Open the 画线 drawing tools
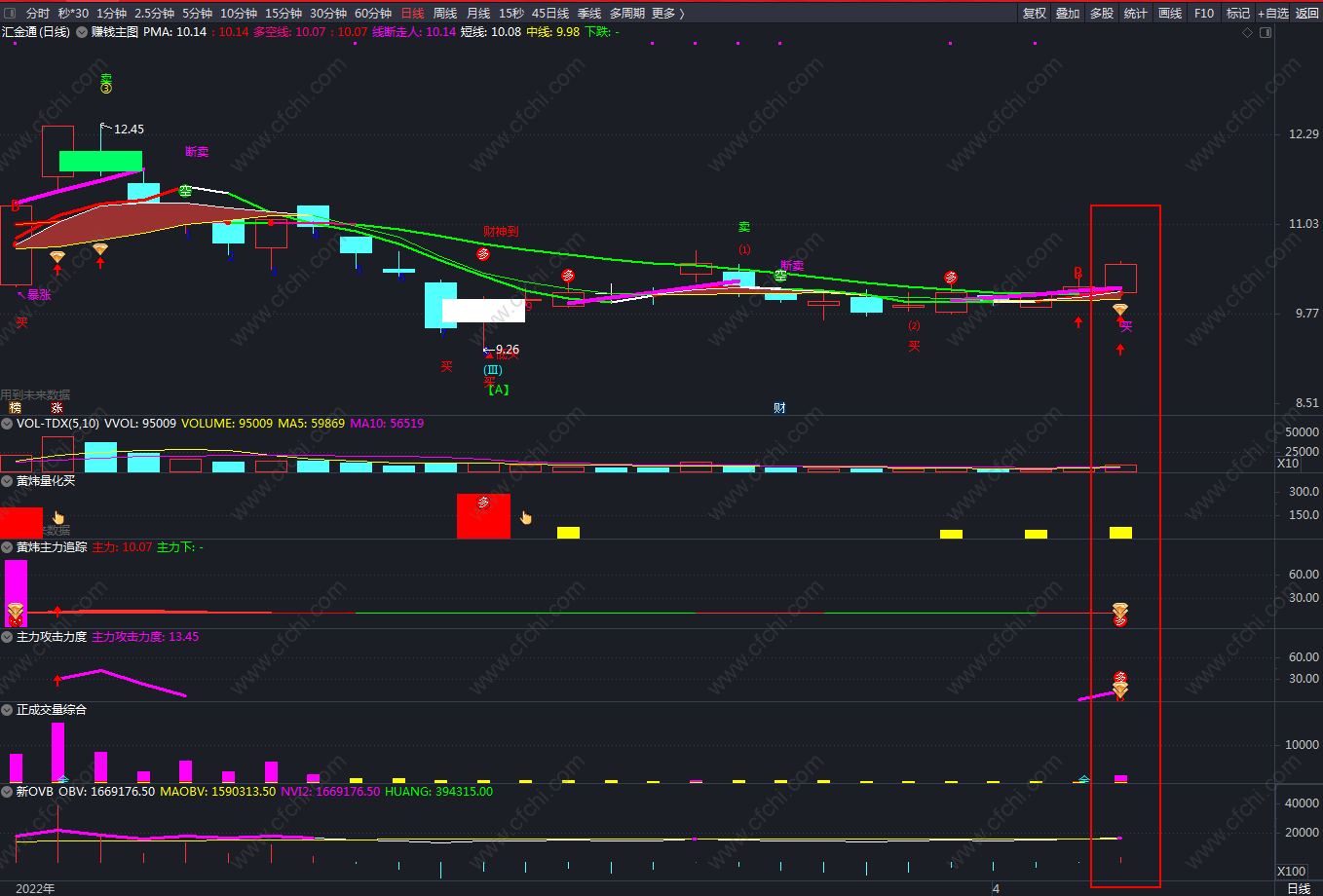This screenshot has height=896, width=1323. pyautogui.click(x=1170, y=13)
